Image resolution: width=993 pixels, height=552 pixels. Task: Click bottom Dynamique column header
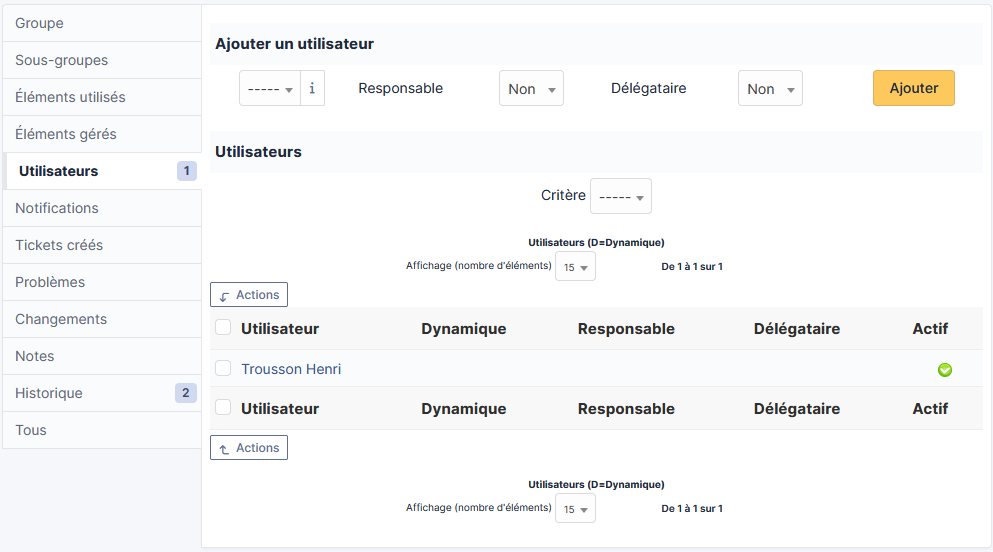click(x=464, y=409)
